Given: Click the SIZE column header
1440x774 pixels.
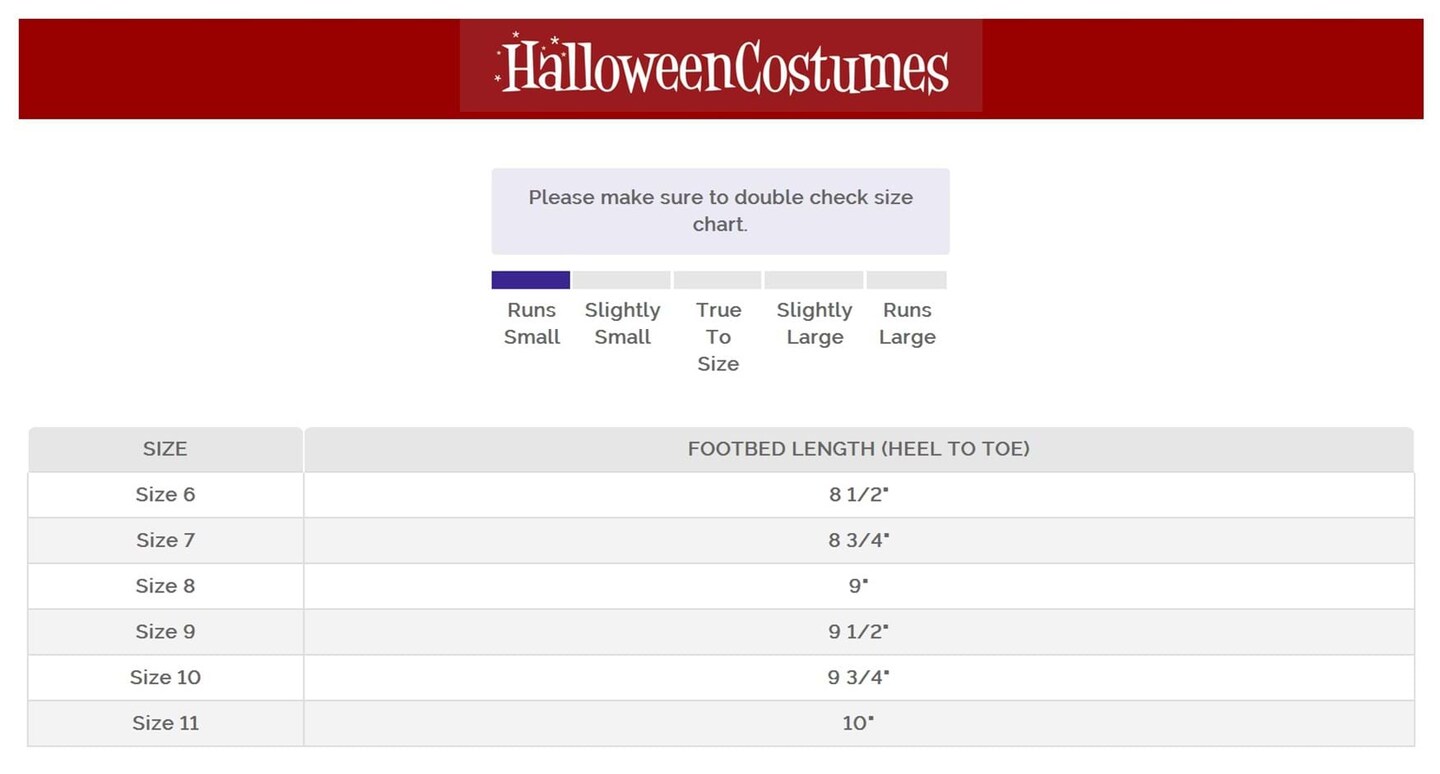Looking at the screenshot, I should point(165,449).
